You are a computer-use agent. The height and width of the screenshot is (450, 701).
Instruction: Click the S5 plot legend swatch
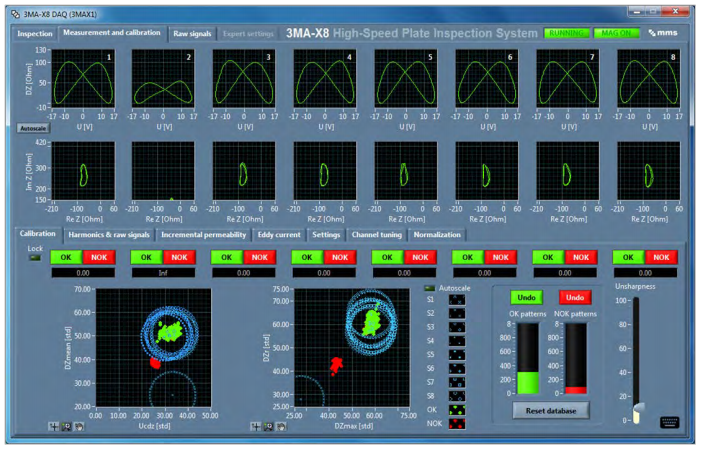[456, 355]
